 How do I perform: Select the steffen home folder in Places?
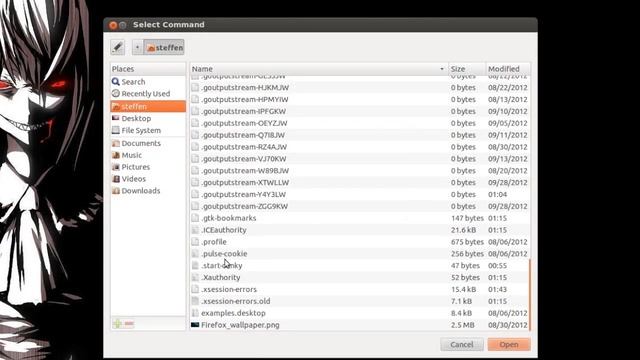(x=148, y=106)
